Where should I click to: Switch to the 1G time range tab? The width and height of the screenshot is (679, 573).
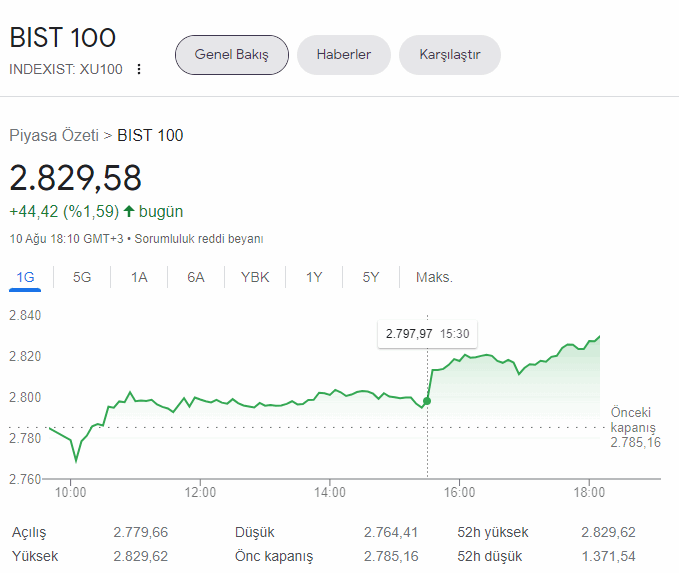[25, 277]
